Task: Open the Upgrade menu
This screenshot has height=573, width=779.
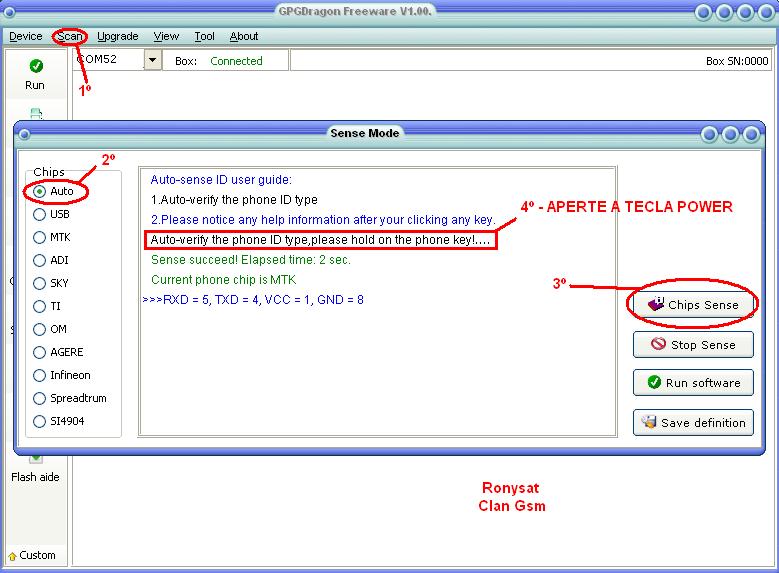Action: coord(118,36)
